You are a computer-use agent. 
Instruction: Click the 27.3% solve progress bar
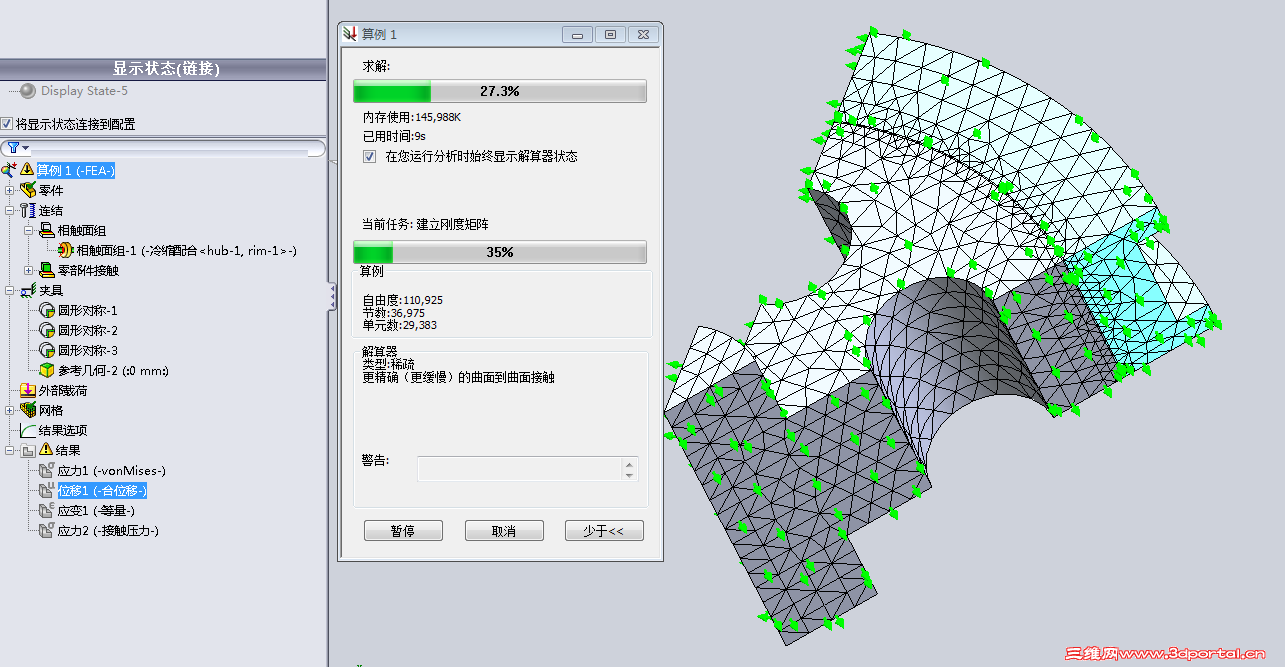click(x=500, y=91)
